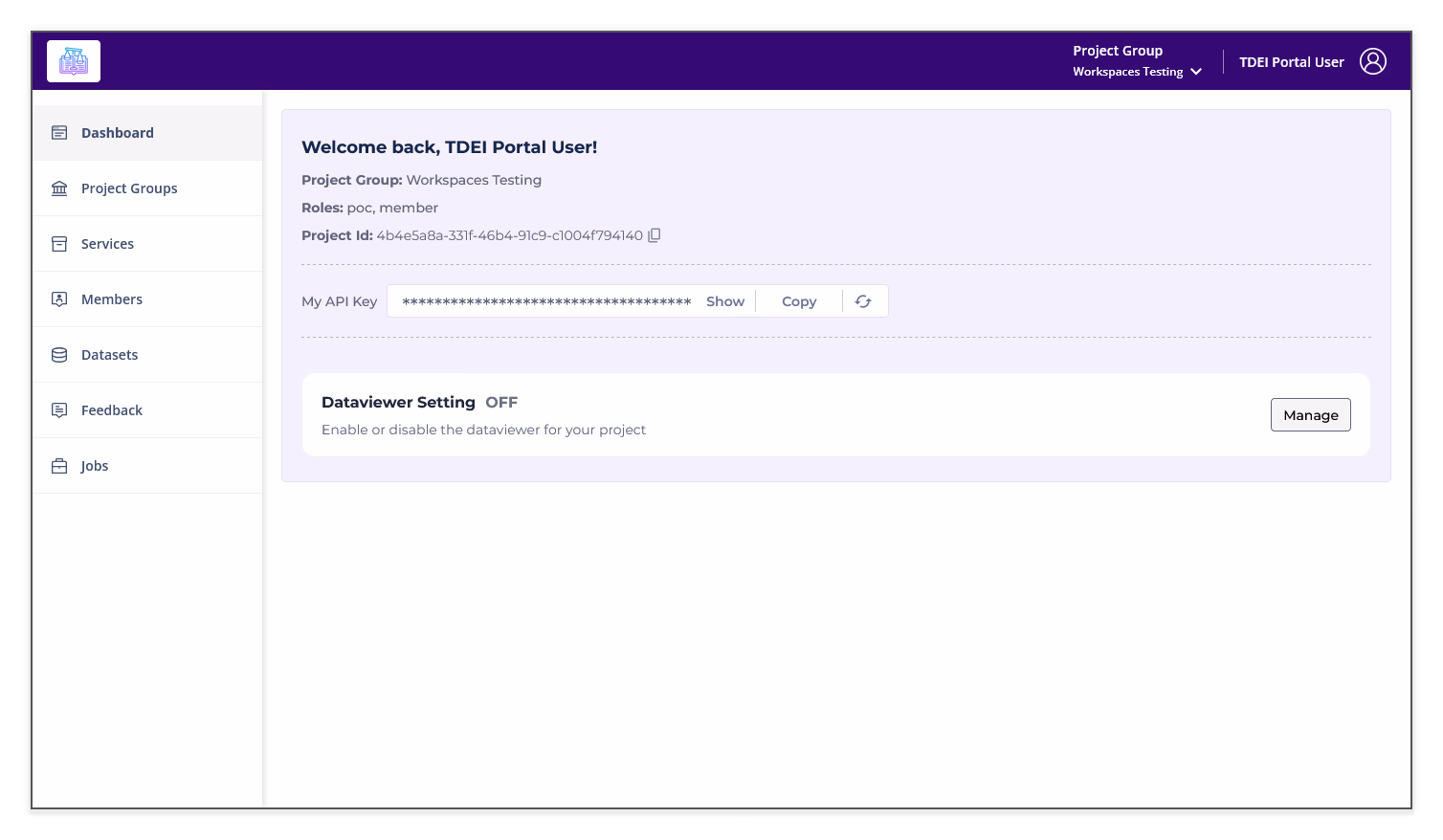Click the Dashboard sidebar icon
Image resolution: width=1443 pixels, height=840 pixels.
click(59, 133)
